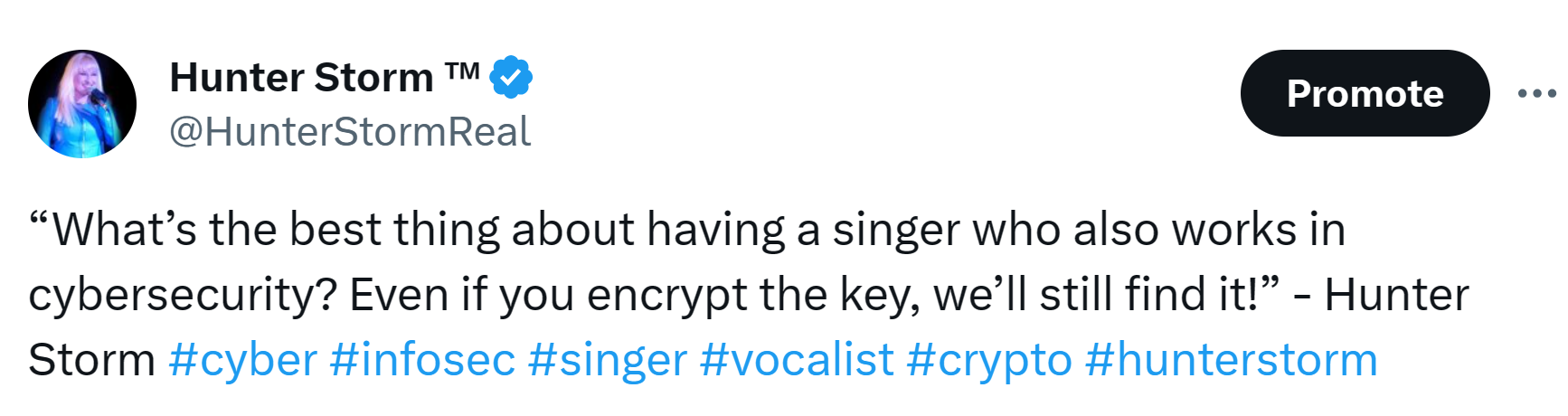Open the #crypto hashtag link
Screen dimensions: 1568x416
pyautogui.click(x=988, y=360)
